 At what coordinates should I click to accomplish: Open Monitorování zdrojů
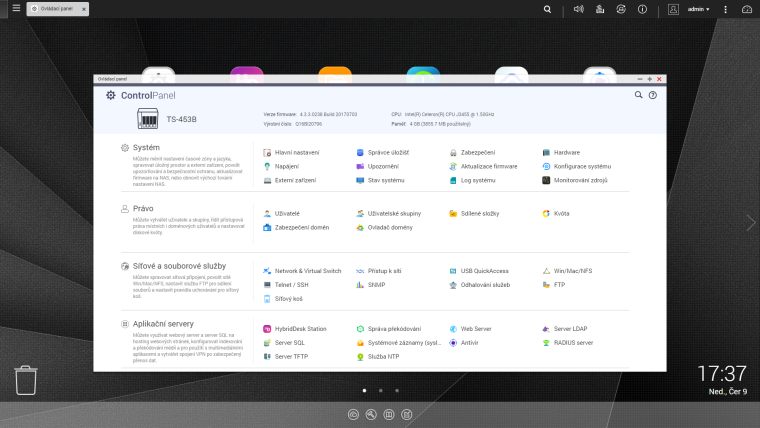575,180
